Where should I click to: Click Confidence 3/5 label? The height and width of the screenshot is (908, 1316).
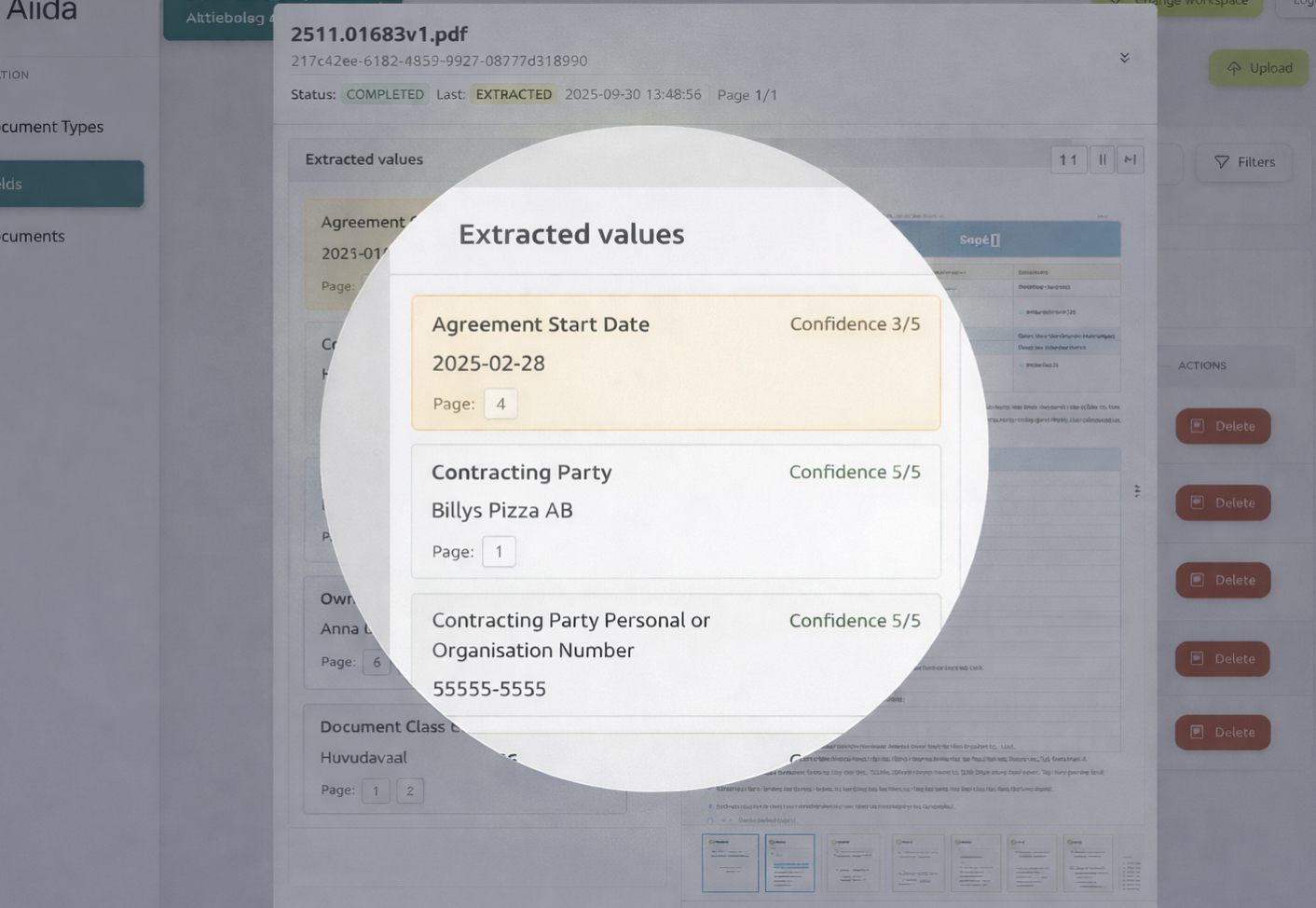855,323
